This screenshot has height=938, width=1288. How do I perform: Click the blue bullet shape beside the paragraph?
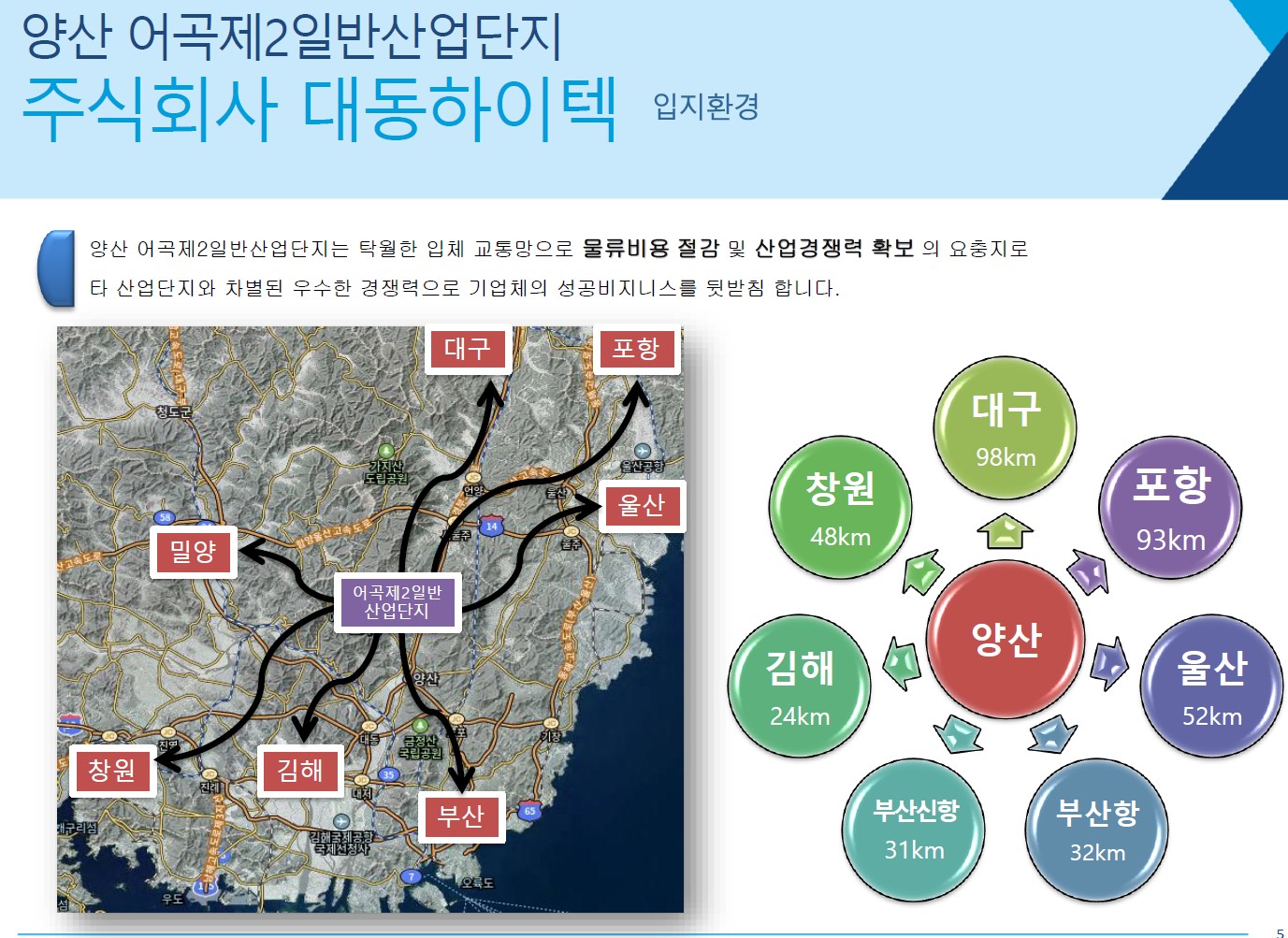[56, 268]
